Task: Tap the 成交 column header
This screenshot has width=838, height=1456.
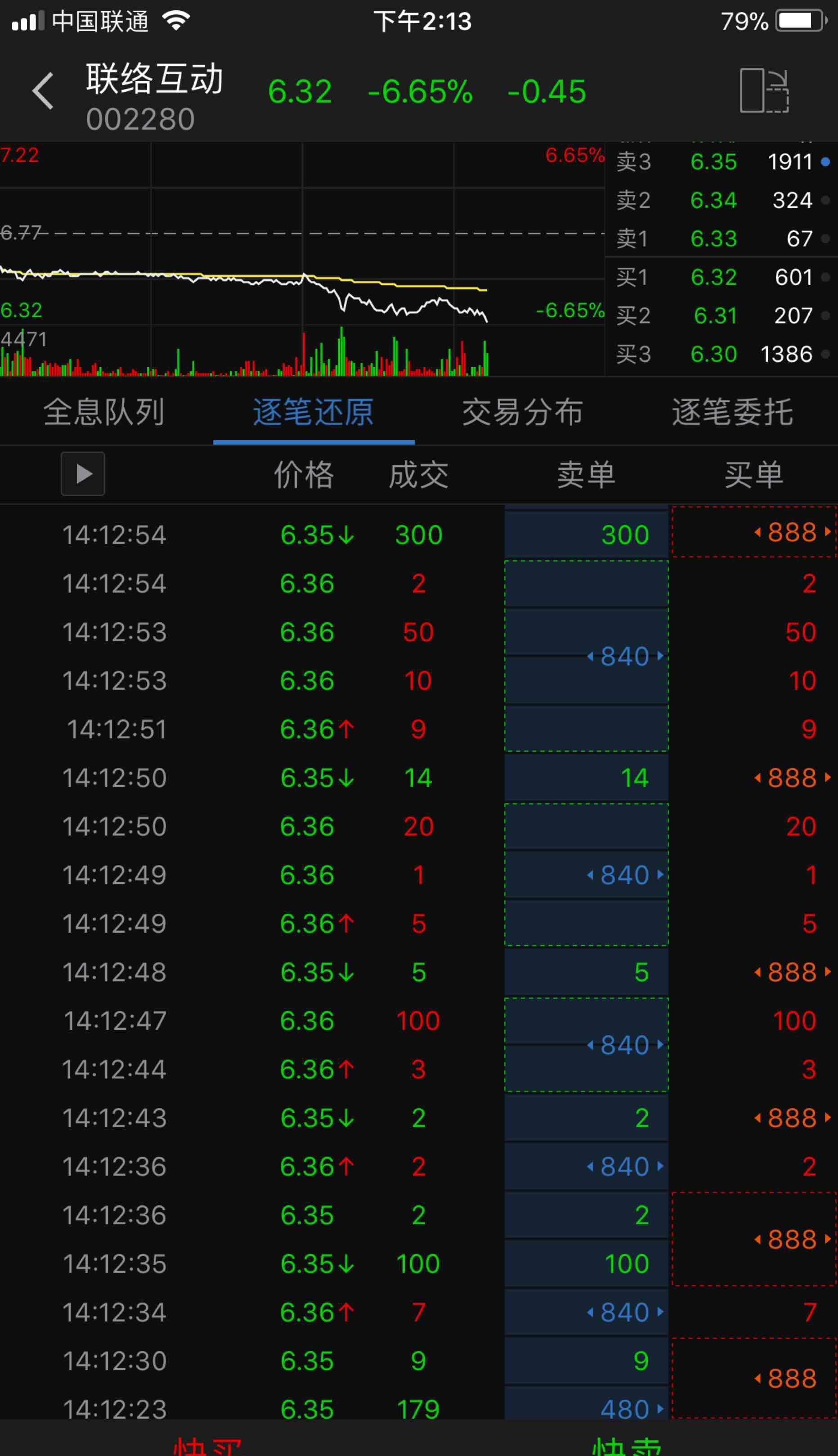Action: click(418, 474)
